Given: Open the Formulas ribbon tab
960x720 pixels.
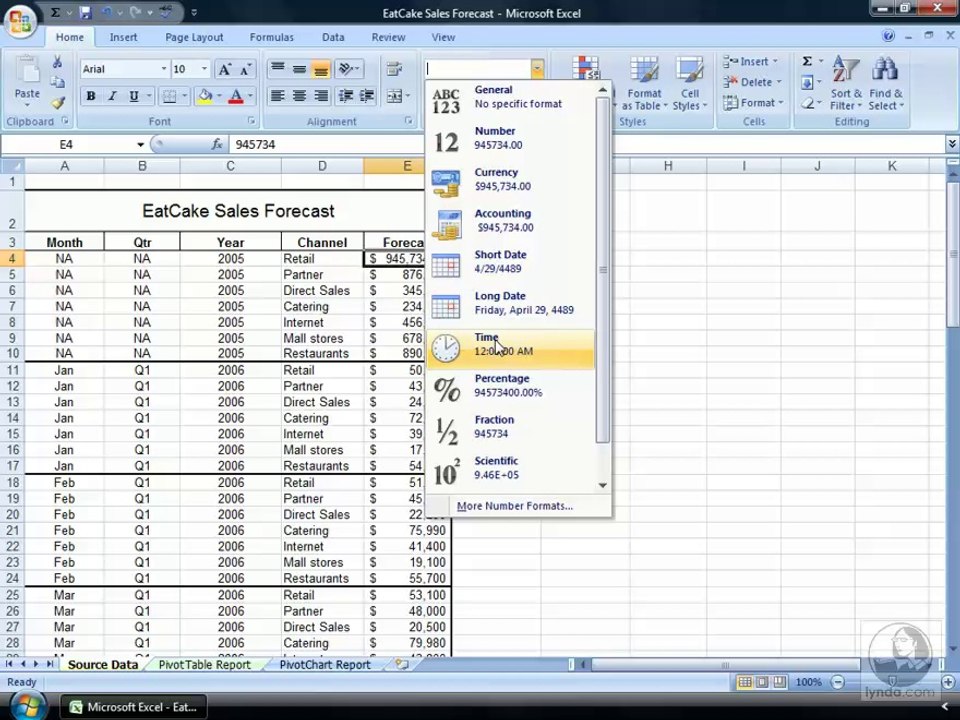Looking at the screenshot, I should pyautogui.click(x=272, y=37).
